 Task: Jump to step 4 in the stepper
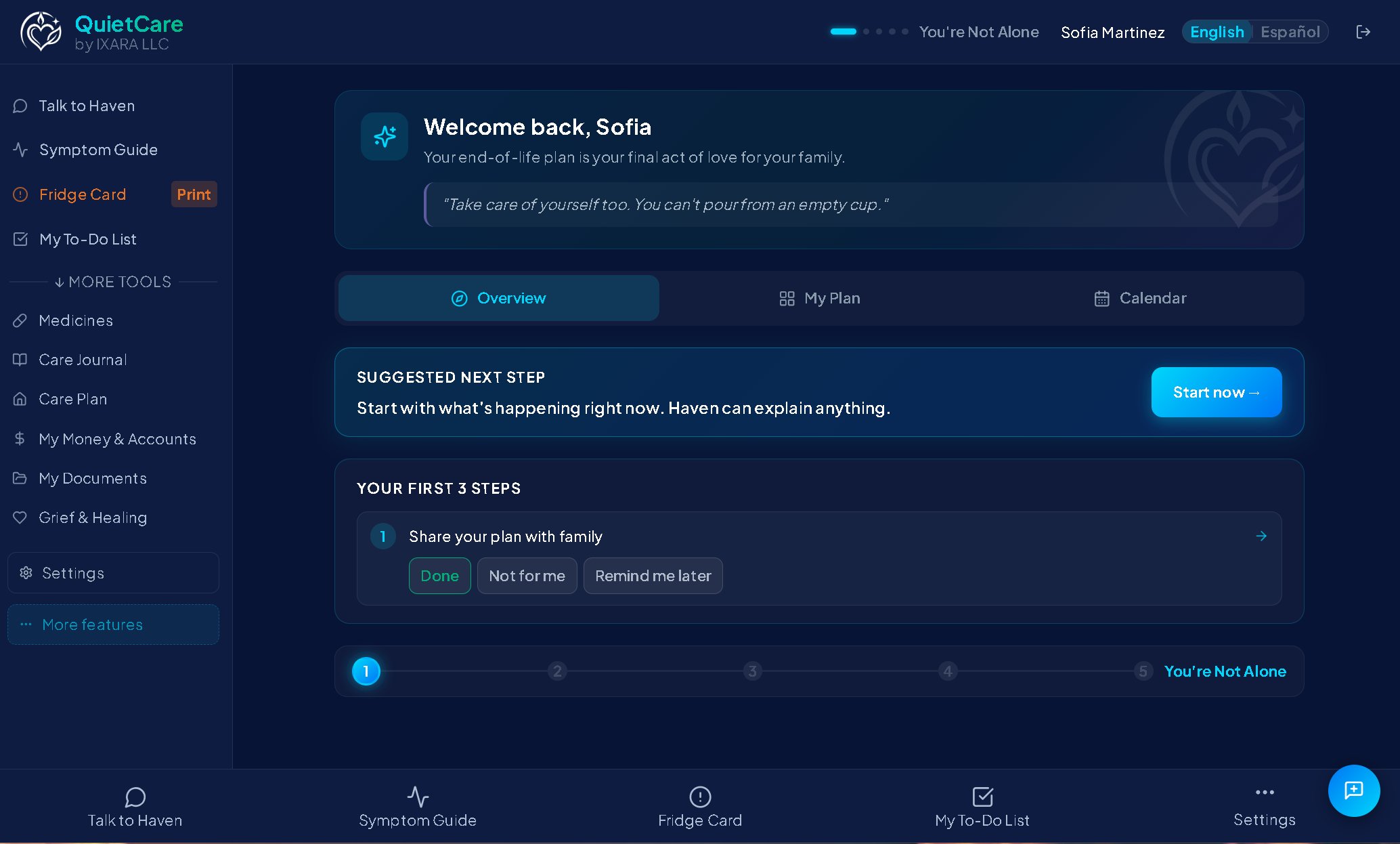(948, 671)
